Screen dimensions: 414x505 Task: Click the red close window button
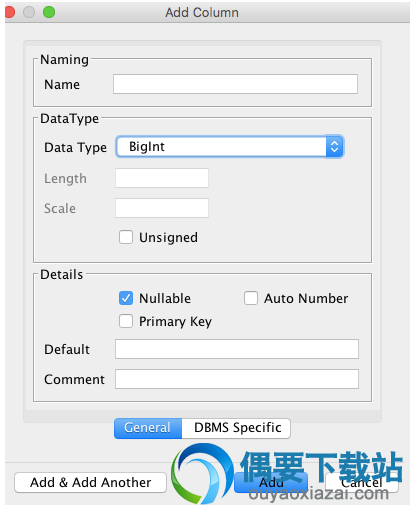click(9, 12)
